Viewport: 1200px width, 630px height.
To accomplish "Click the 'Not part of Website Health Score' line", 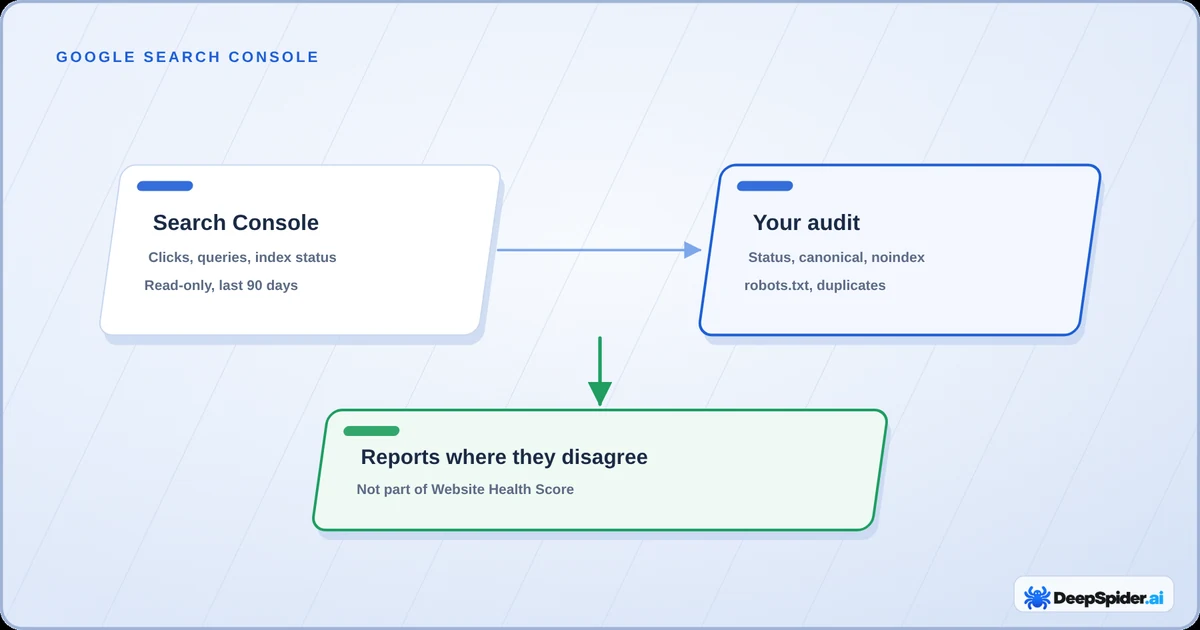I will click(x=465, y=490).
